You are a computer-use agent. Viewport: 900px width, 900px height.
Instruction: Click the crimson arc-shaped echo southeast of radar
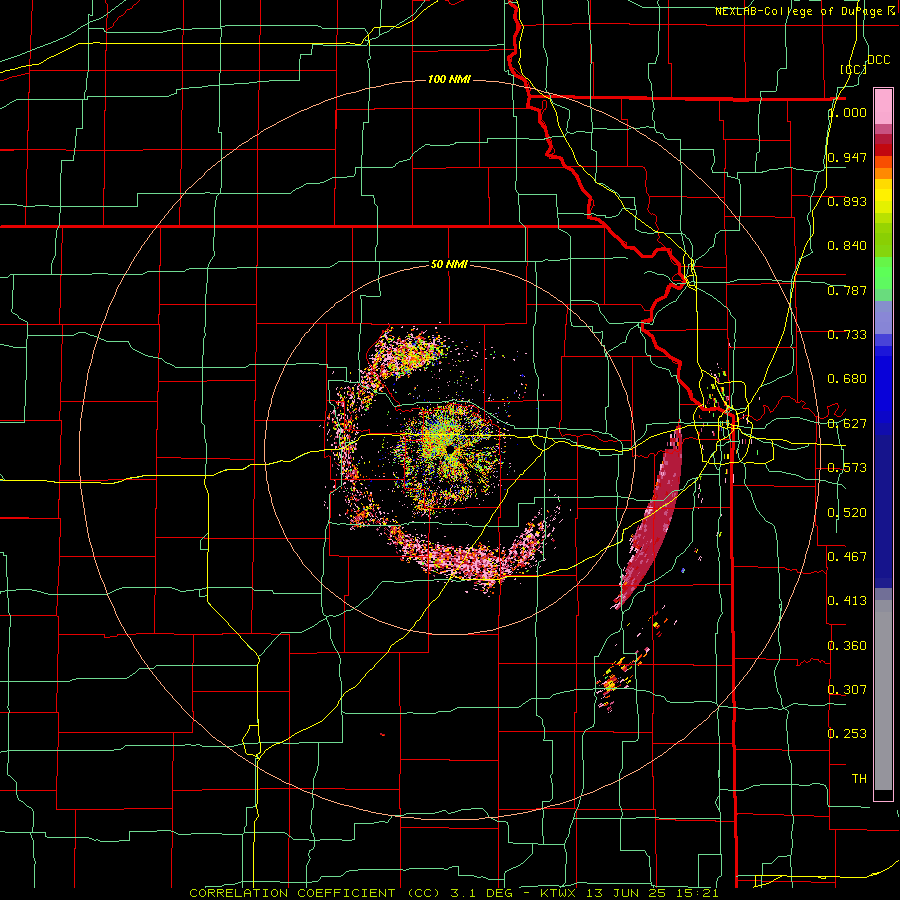pos(651,519)
